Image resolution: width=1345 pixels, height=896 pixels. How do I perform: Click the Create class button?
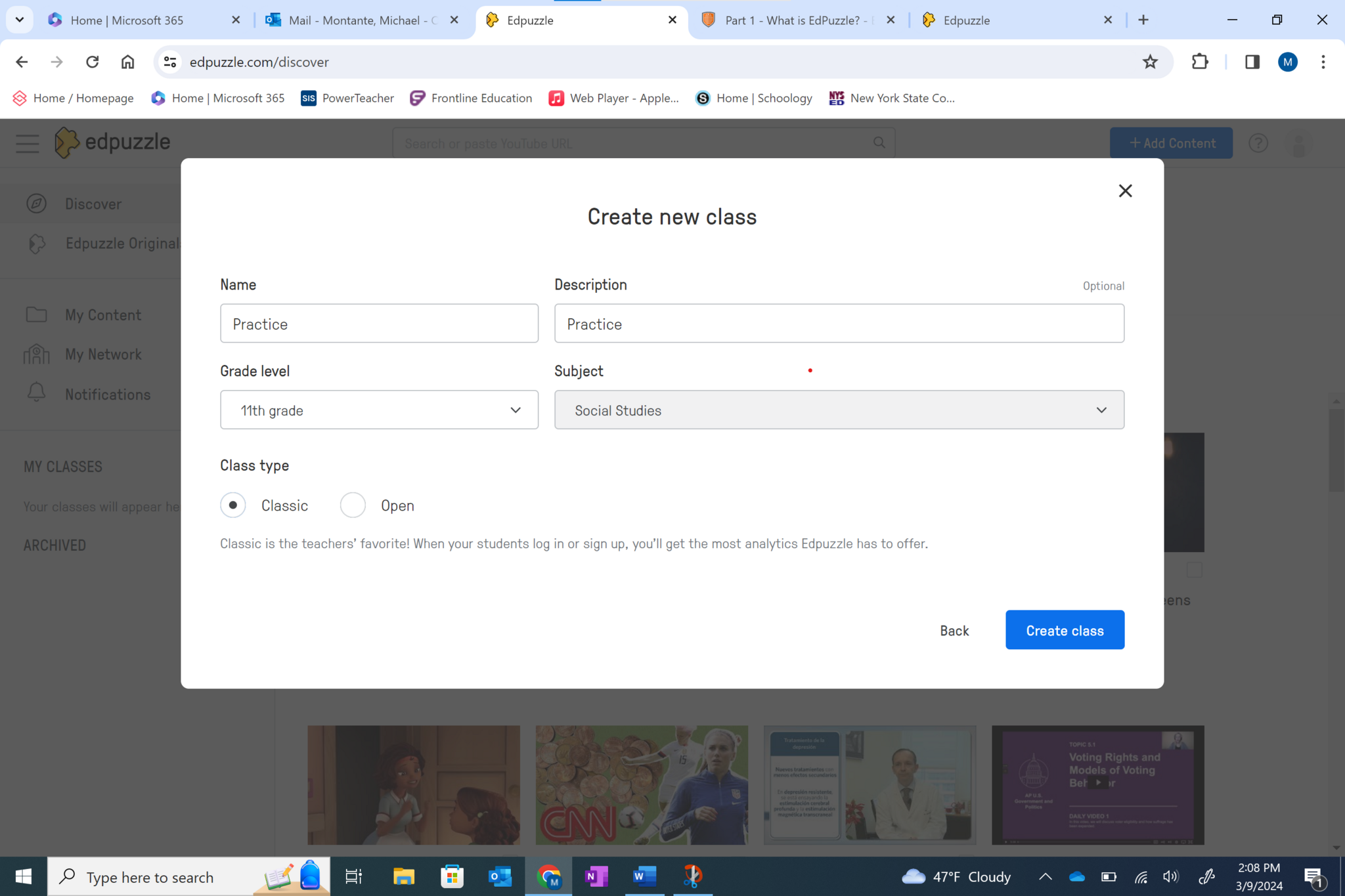pyautogui.click(x=1064, y=630)
